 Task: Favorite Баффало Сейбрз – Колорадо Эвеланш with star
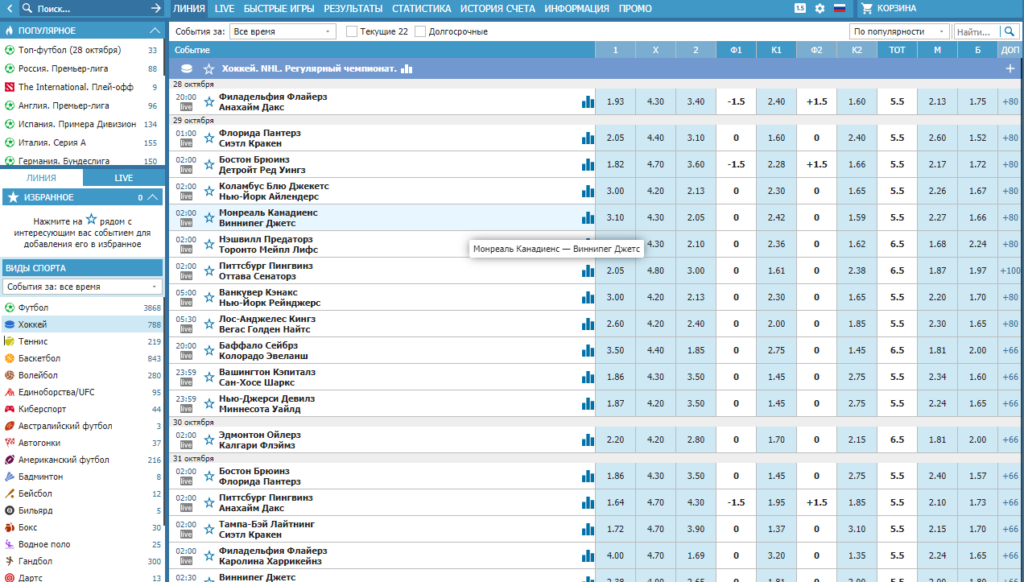point(209,351)
